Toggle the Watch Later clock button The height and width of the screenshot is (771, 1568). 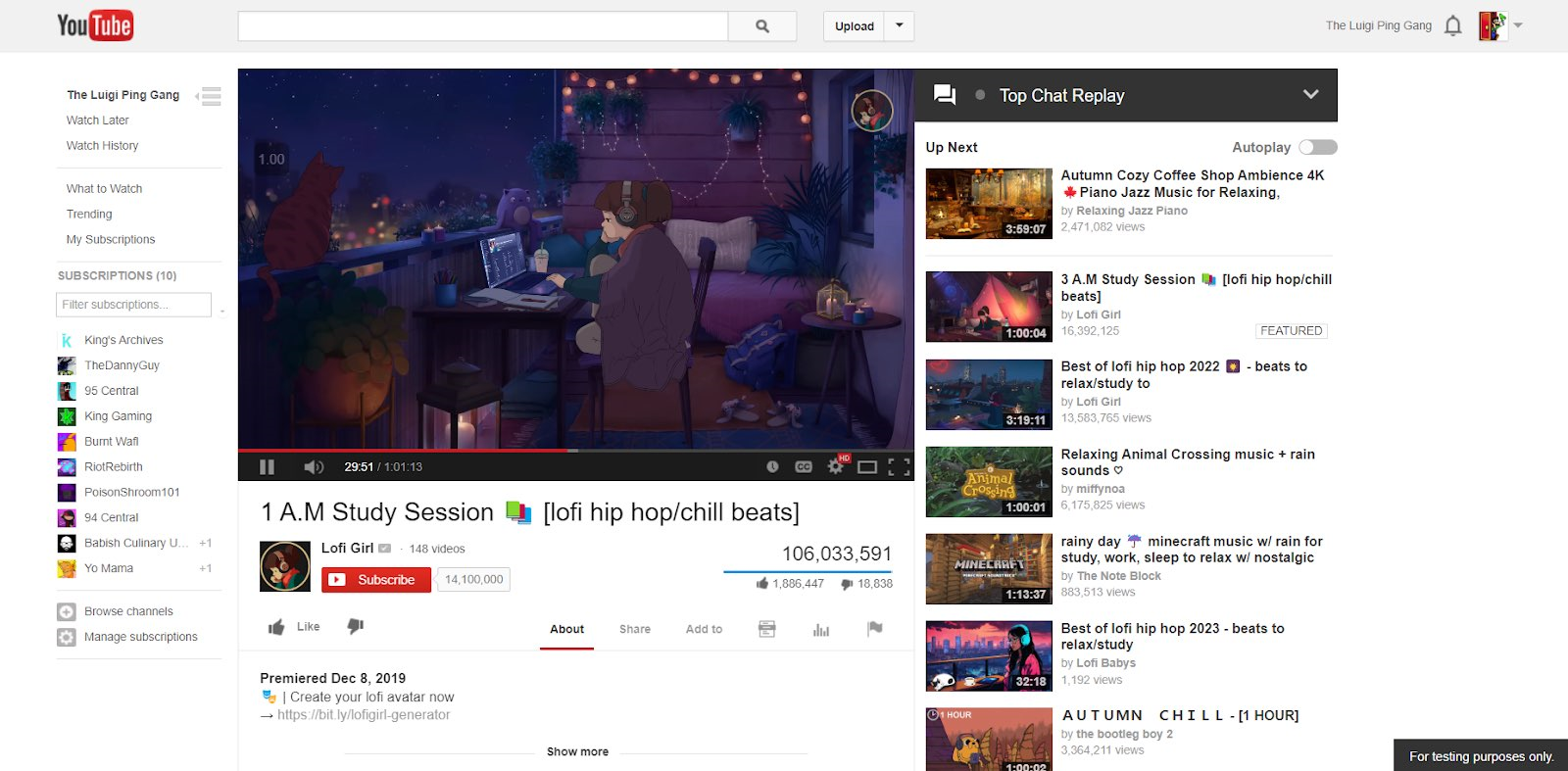click(772, 467)
